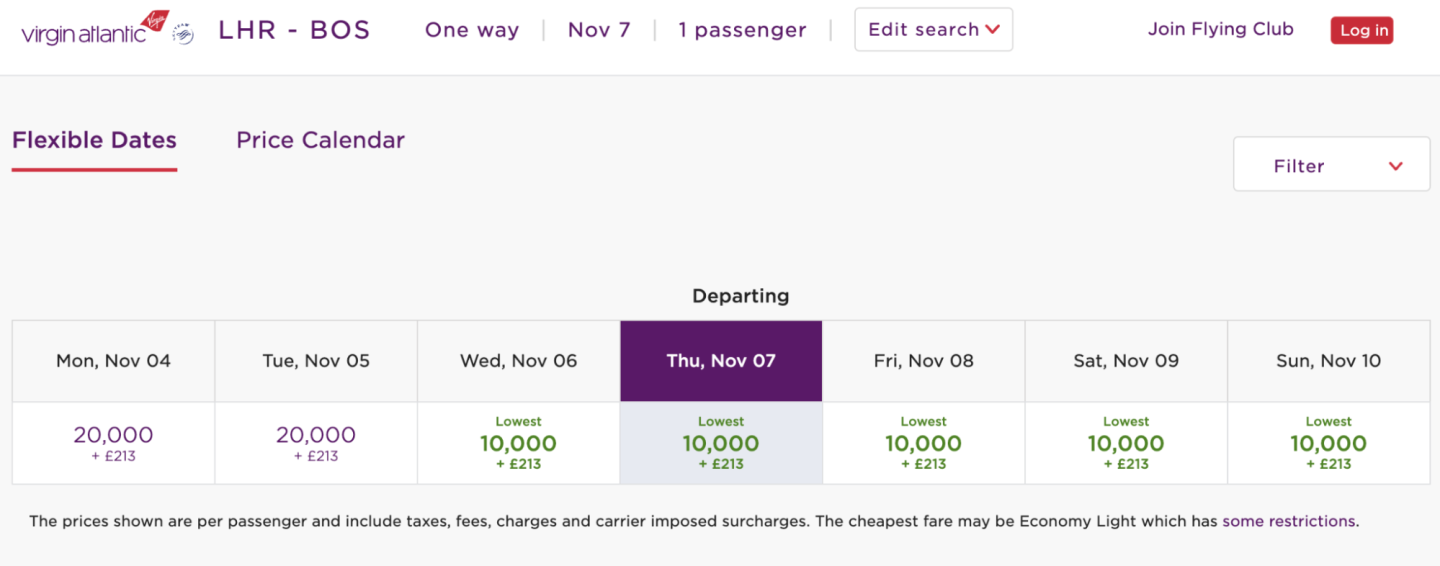Image resolution: width=1440 pixels, height=566 pixels.
Task: Select the Flexible Dates tab
Action: coord(94,141)
